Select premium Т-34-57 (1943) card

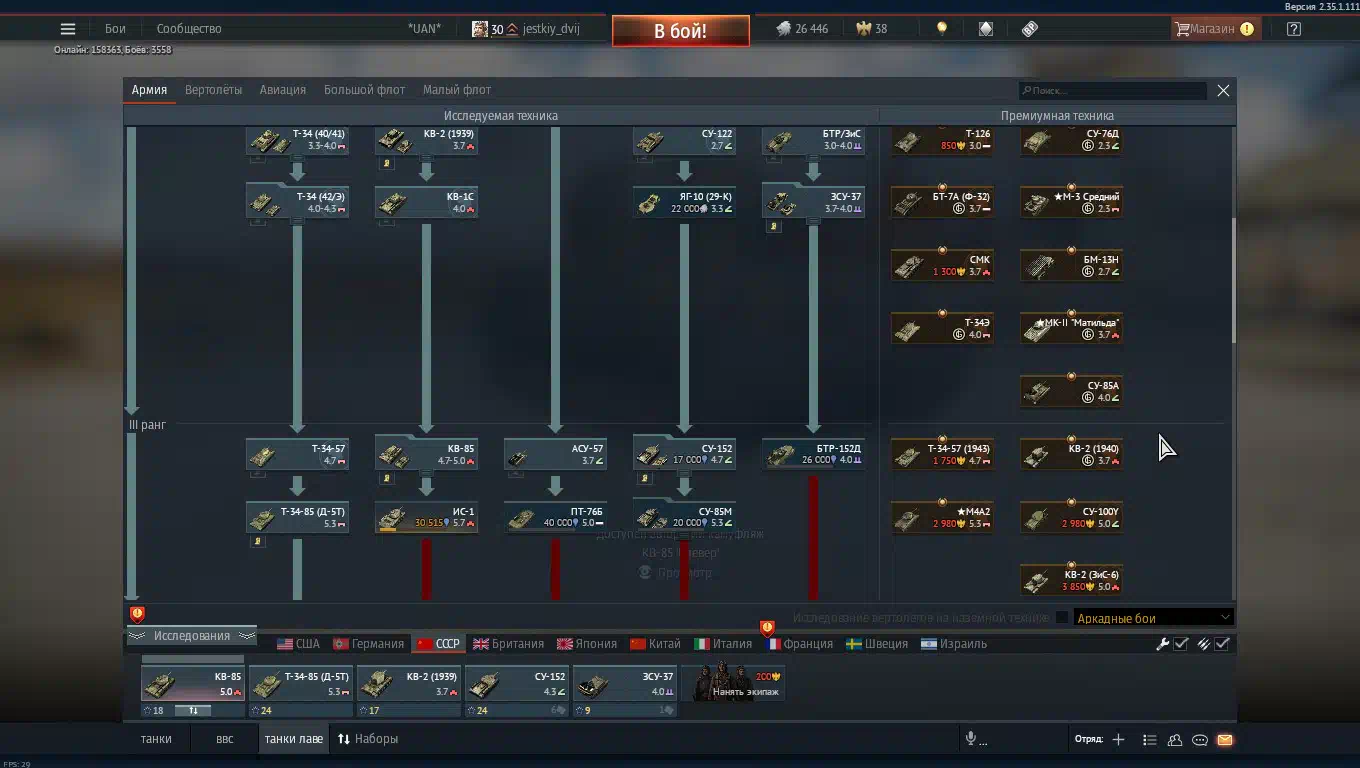(943, 454)
